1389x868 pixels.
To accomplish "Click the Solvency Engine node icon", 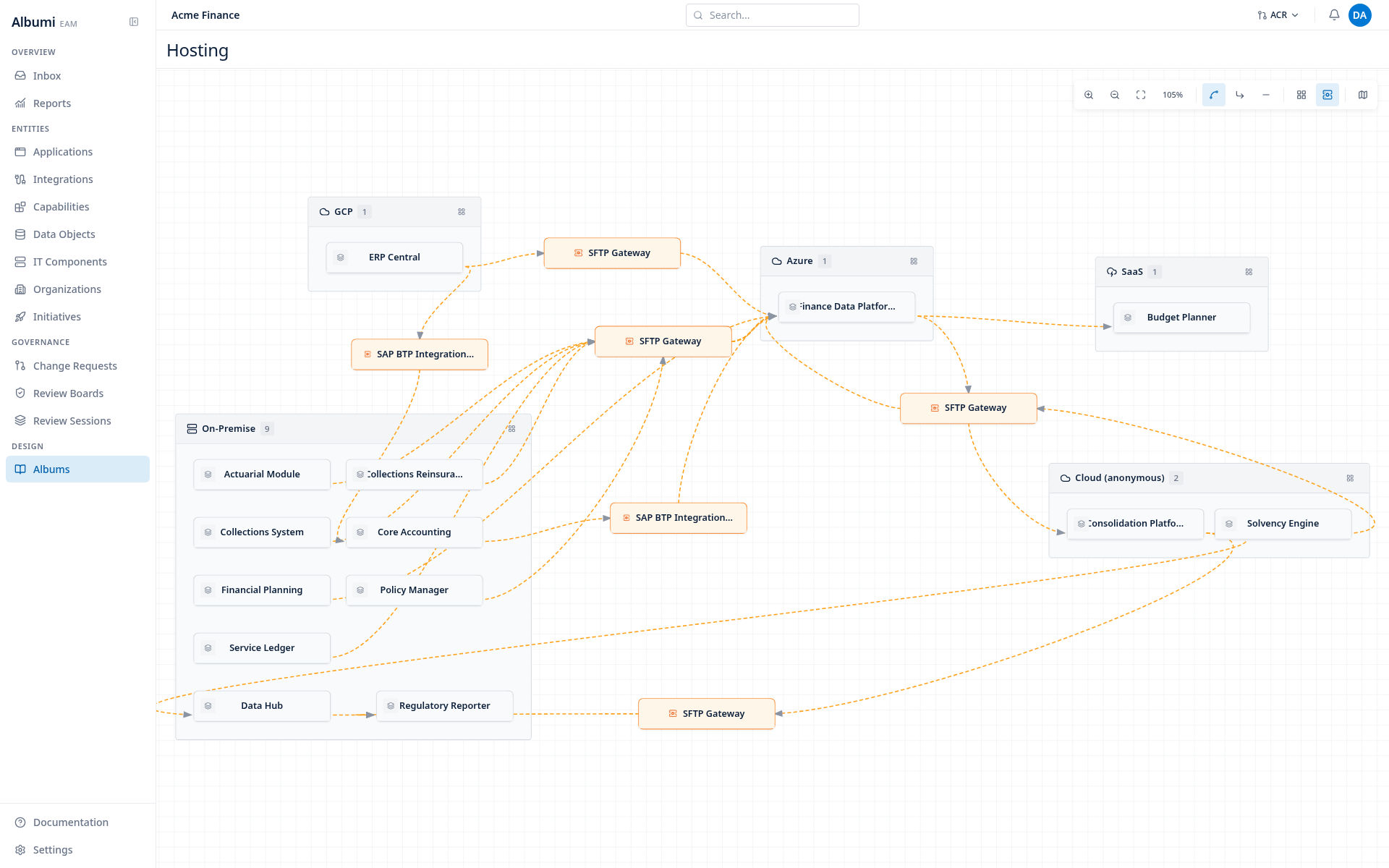I will [1229, 524].
